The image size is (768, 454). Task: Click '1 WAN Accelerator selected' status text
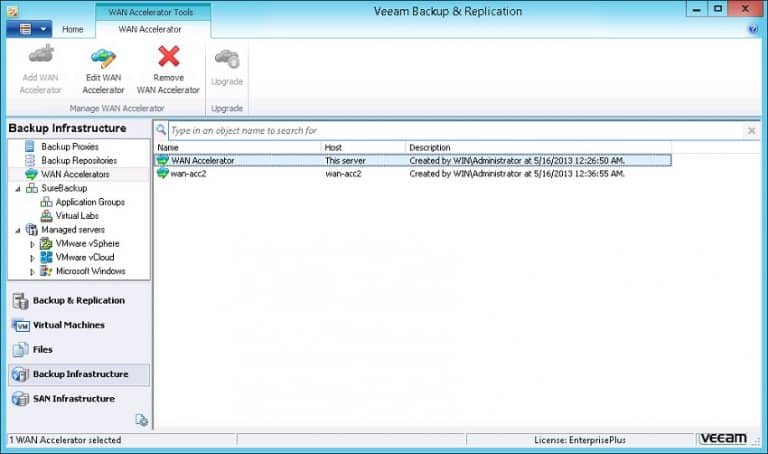[x=65, y=440]
